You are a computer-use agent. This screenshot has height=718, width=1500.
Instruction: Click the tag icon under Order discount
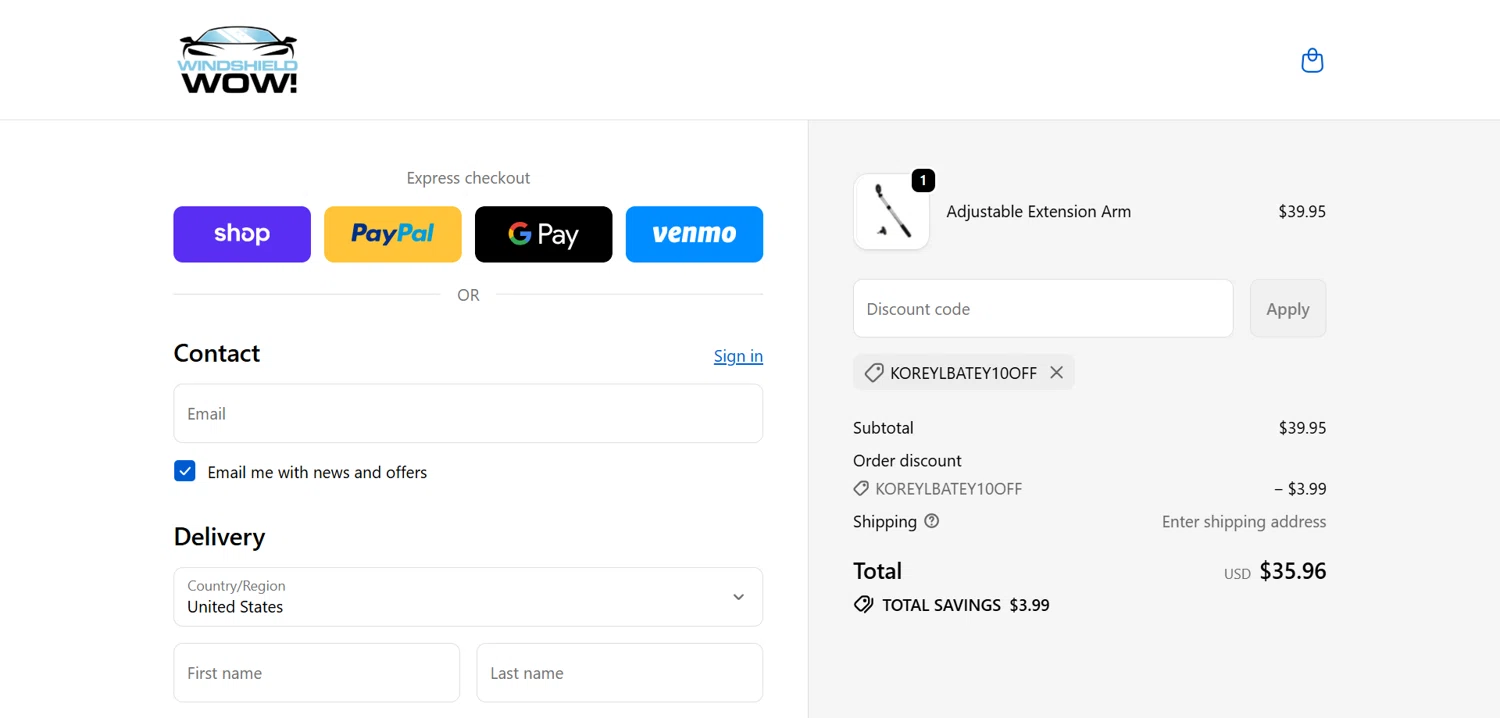(861, 489)
